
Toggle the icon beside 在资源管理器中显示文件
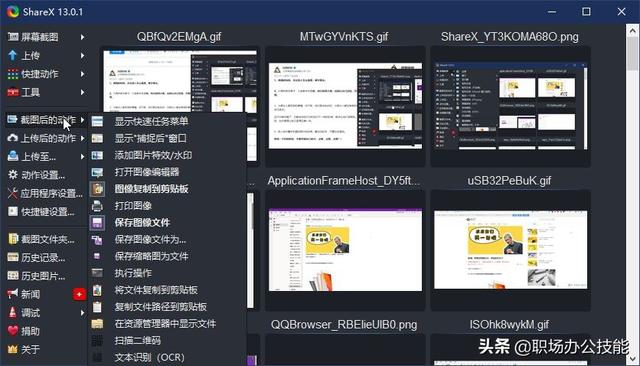click(x=97, y=324)
